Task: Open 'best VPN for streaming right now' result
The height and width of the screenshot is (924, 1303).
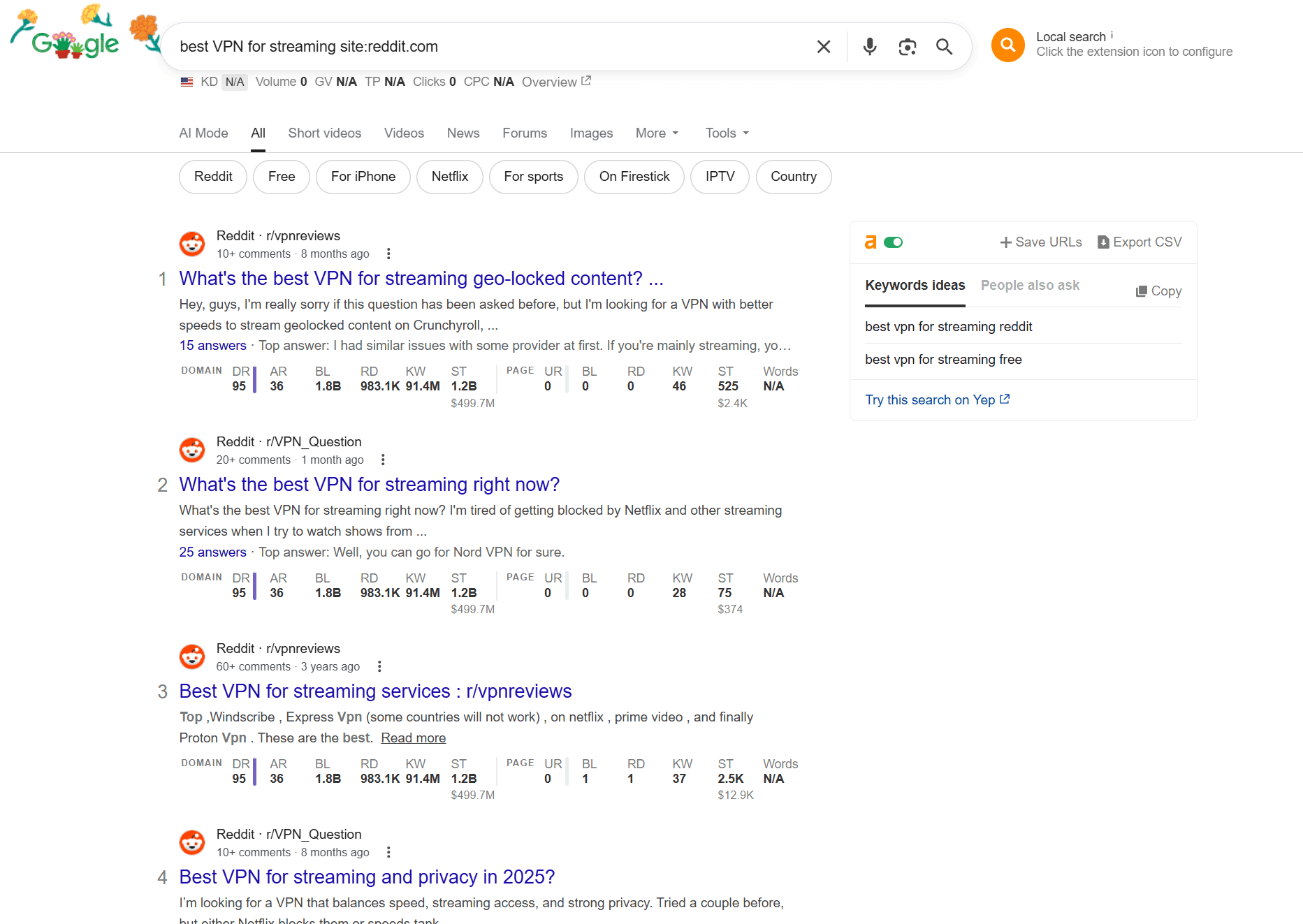Action: pyautogui.click(x=370, y=485)
